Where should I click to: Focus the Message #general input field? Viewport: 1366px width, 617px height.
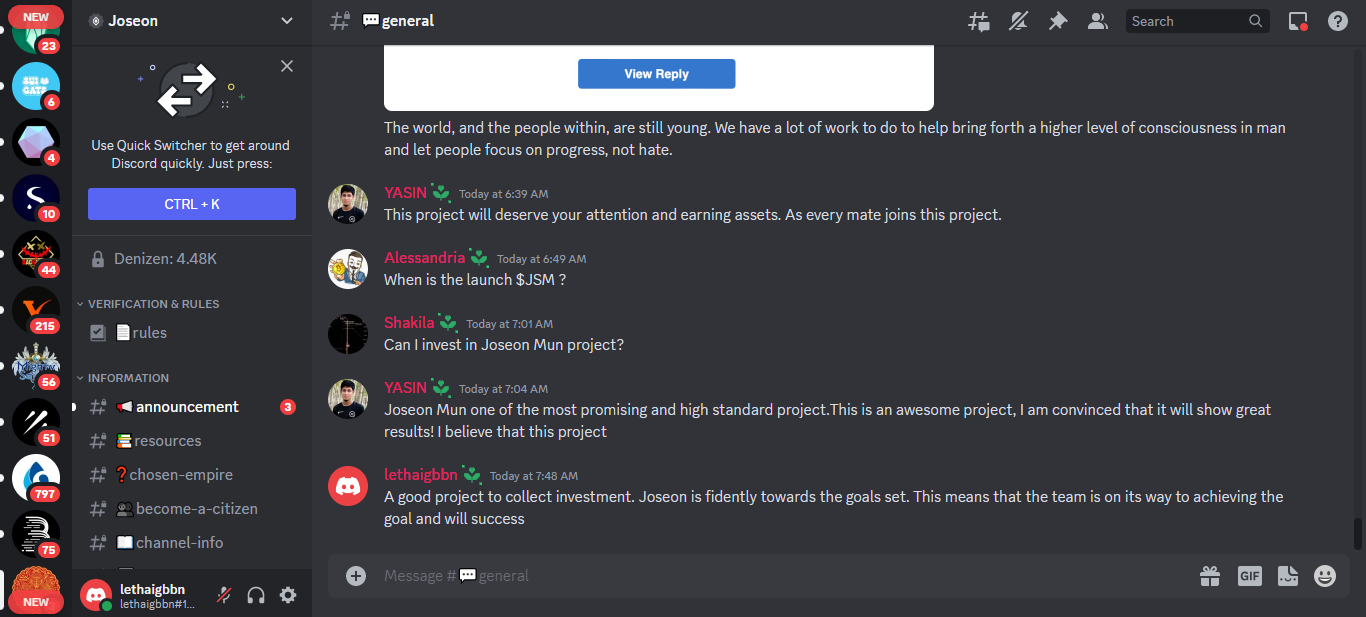coord(780,576)
